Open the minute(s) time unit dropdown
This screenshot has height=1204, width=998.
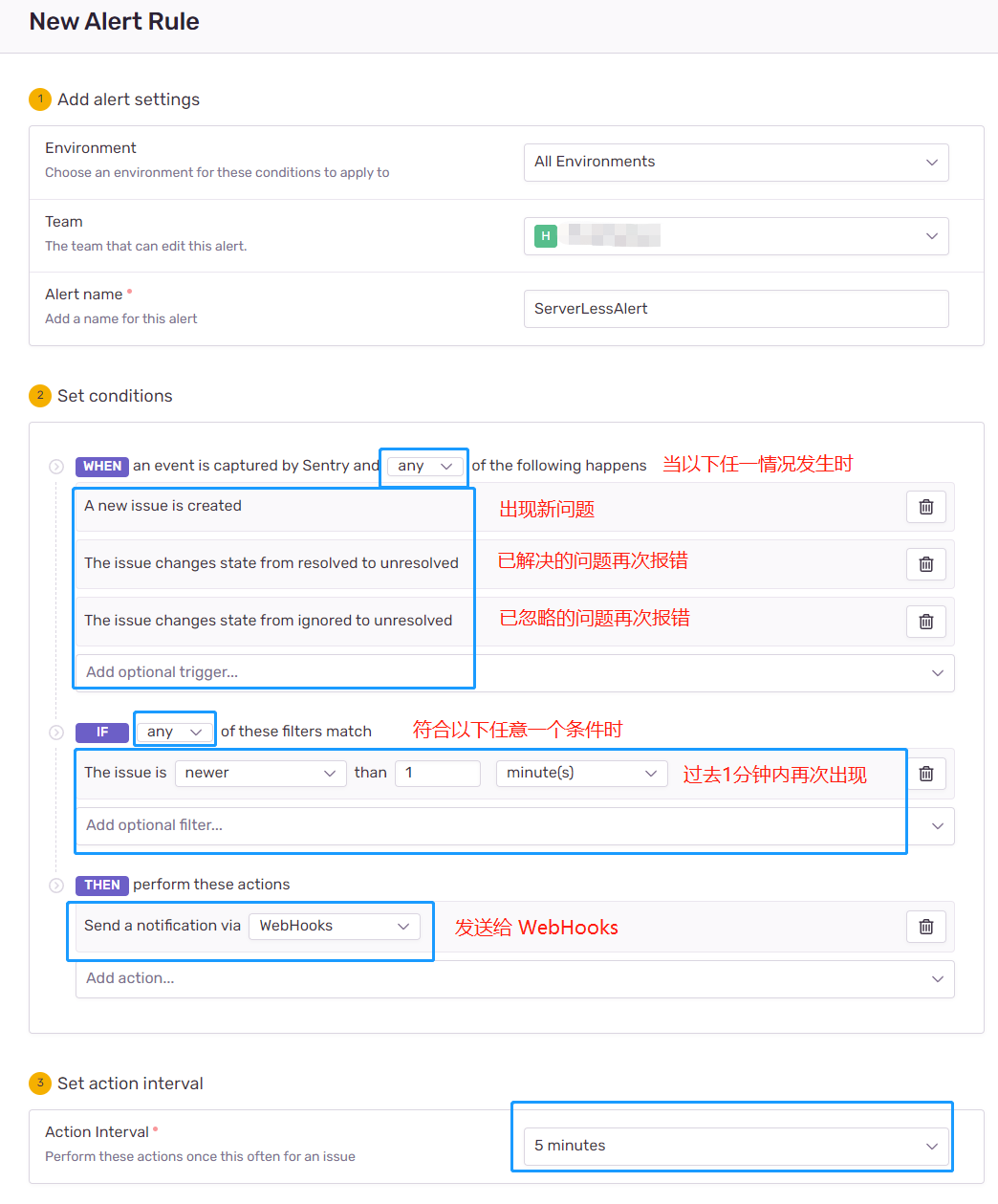pos(581,774)
